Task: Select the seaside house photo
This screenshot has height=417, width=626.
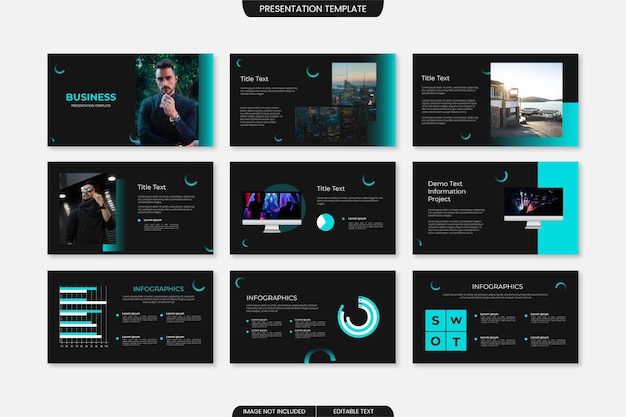Action: click(526, 99)
